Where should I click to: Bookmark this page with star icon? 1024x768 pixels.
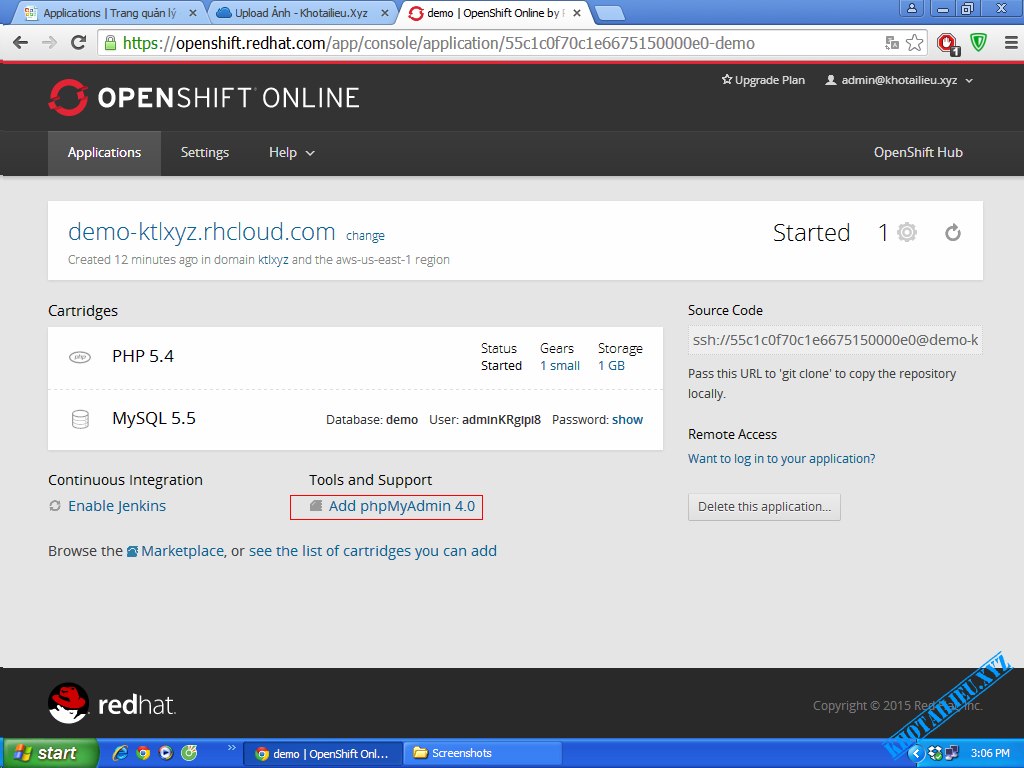pyautogui.click(x=915, y=43)
